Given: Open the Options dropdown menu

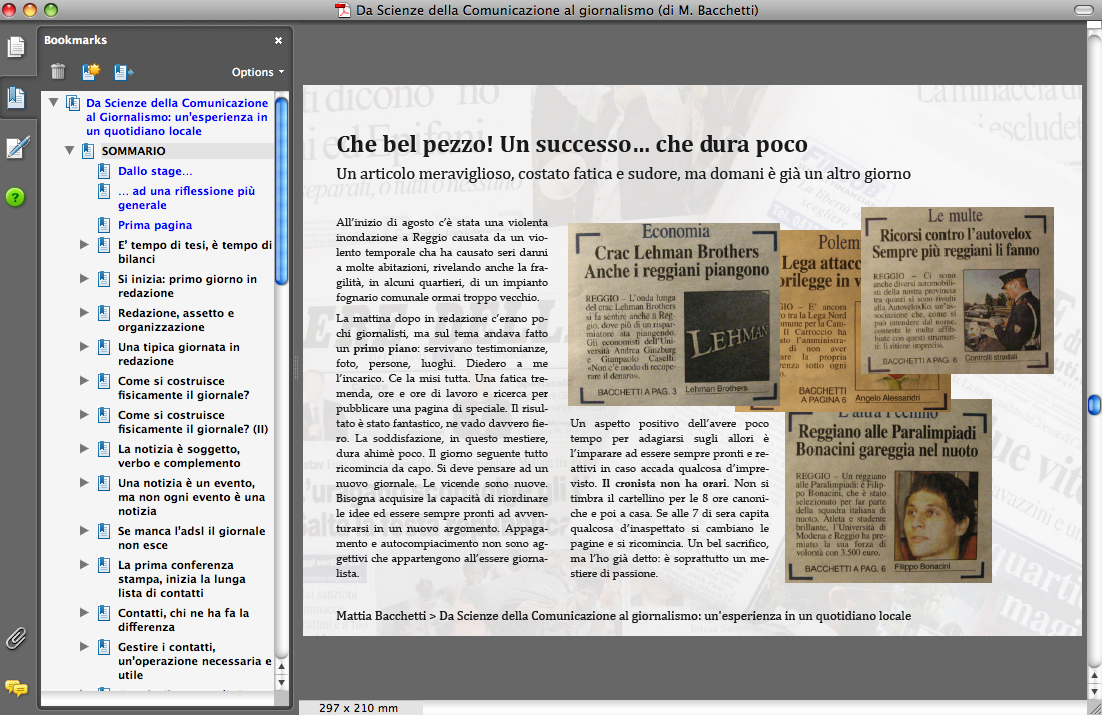Looking at the screenshot, I should tap(257, 72).
